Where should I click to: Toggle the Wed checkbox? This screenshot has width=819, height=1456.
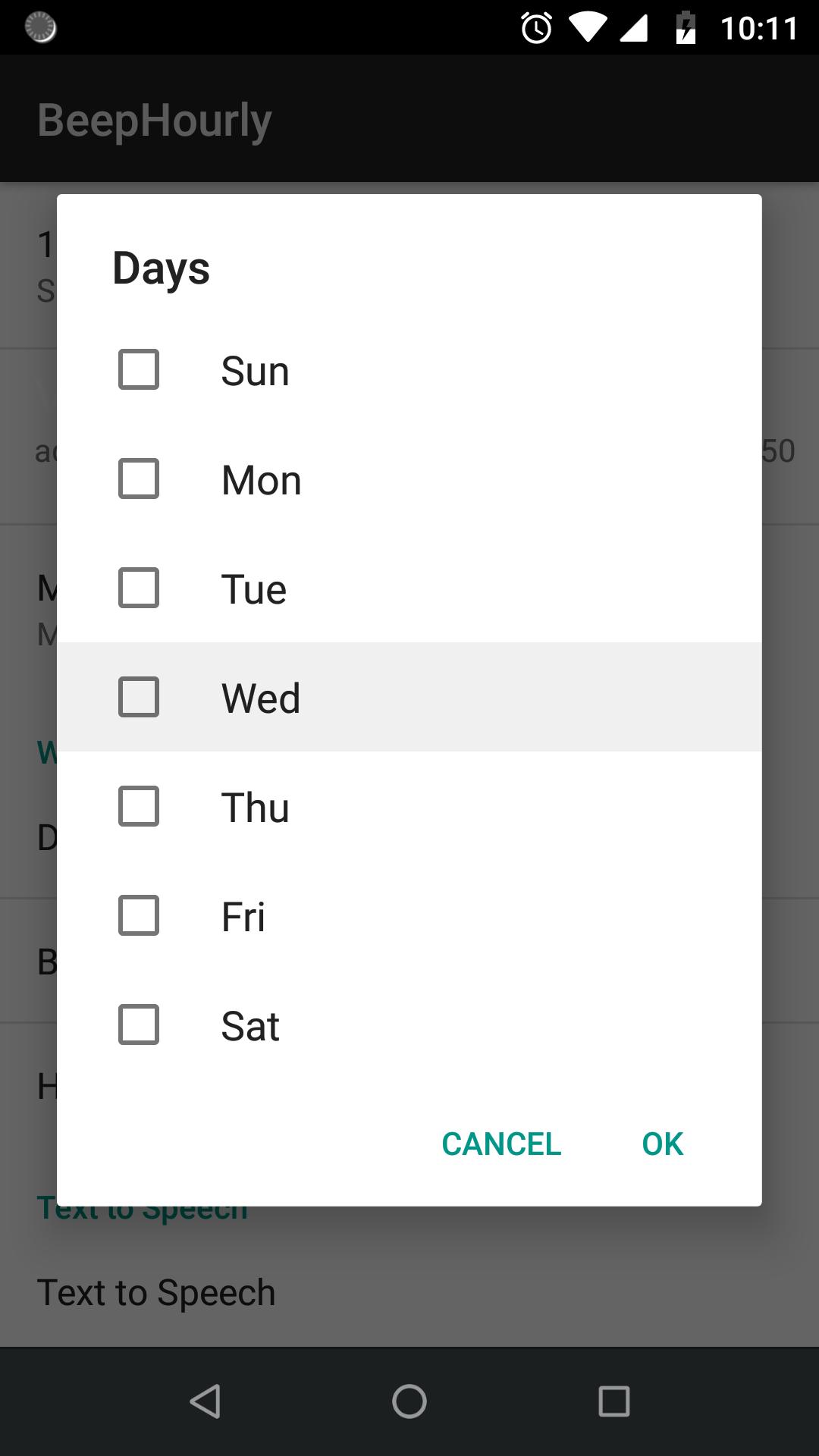coord(139,698)
